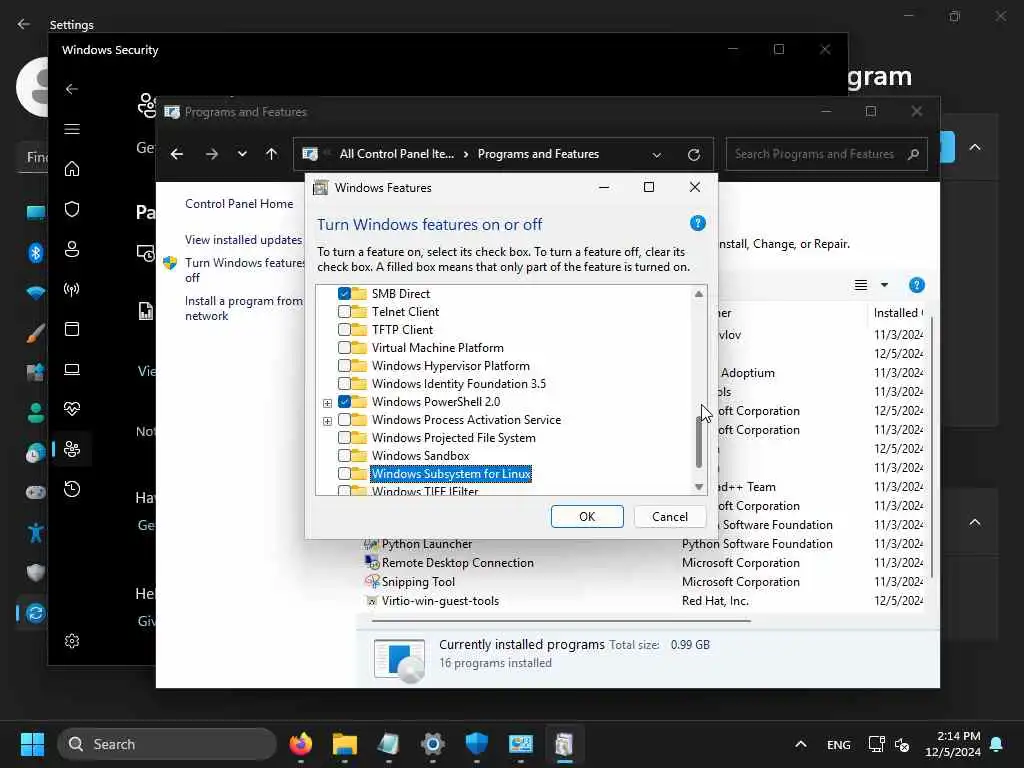Open recent locations dropdown in Programs and Features

[x=242, y=154]
